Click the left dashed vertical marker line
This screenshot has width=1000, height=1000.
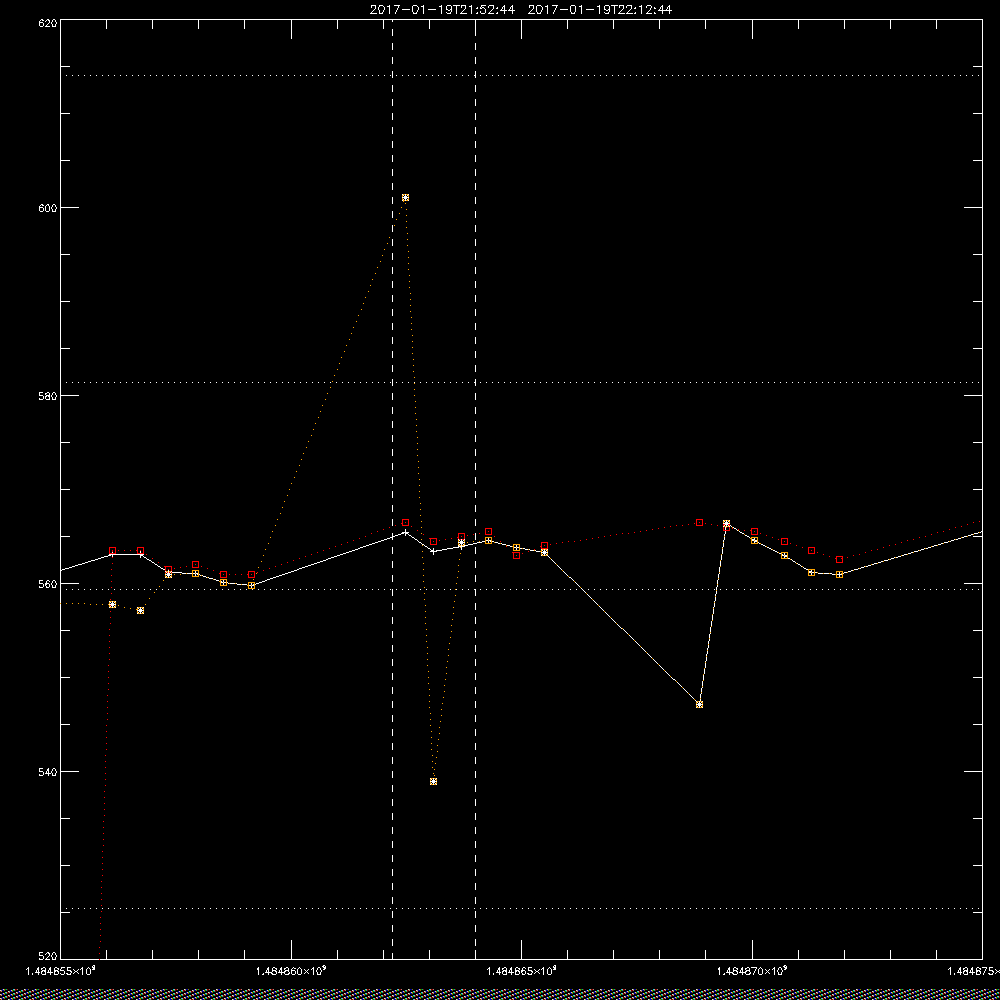(x=392, y=488)
